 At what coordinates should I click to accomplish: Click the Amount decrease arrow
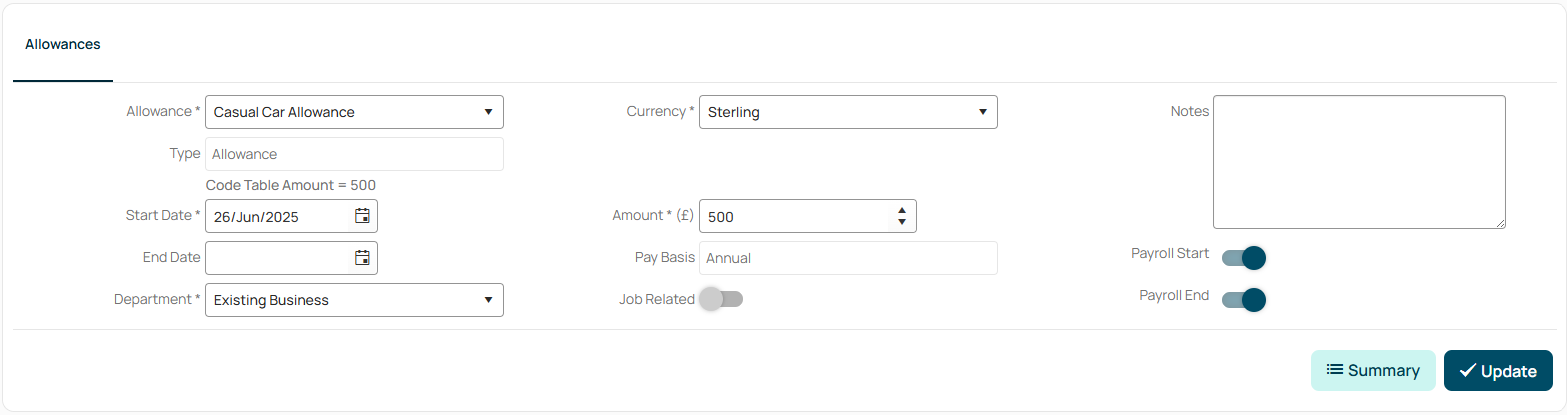[x=902, y=222]
